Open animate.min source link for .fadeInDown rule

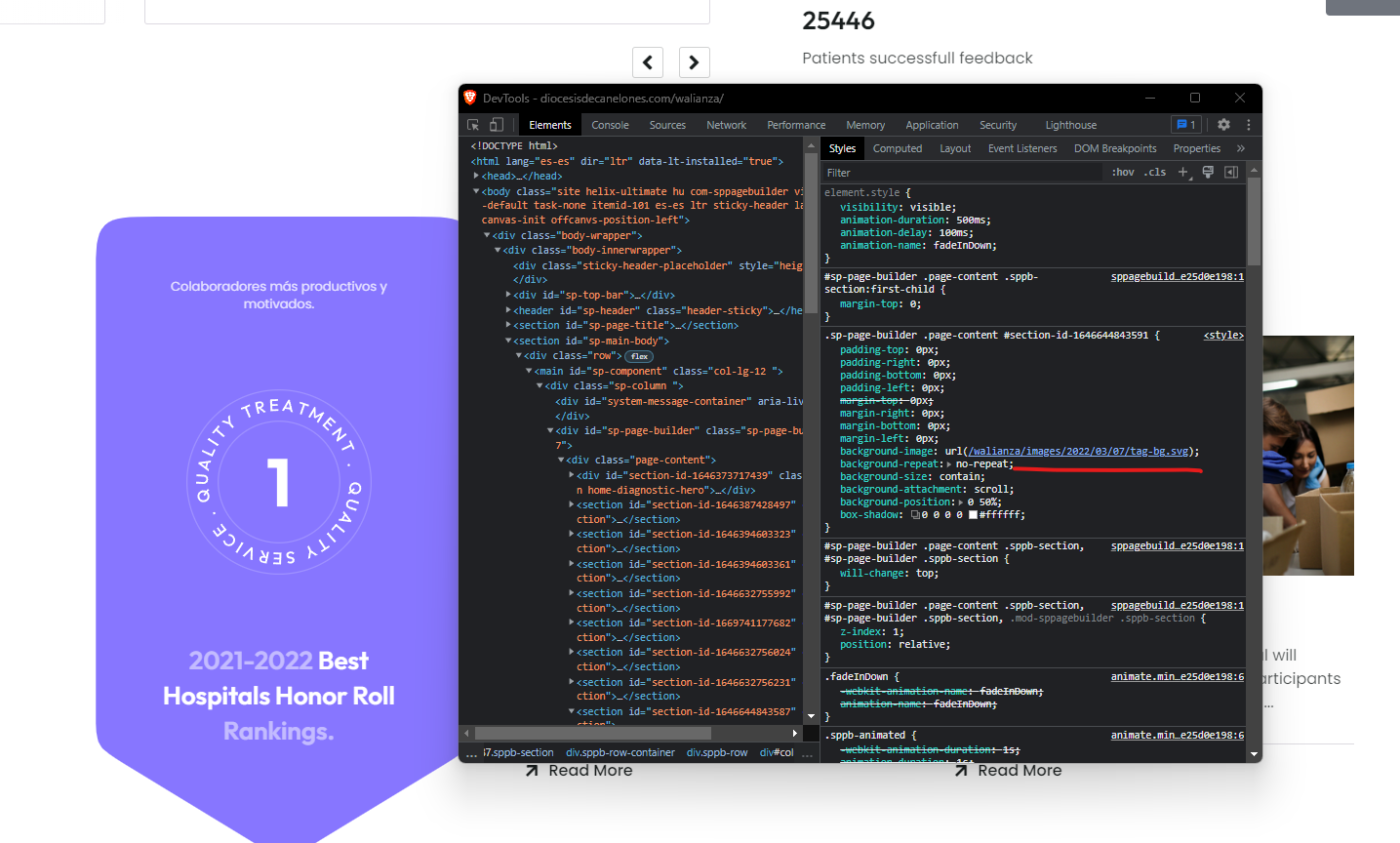pyautogui.click(x=1178, y=676)
